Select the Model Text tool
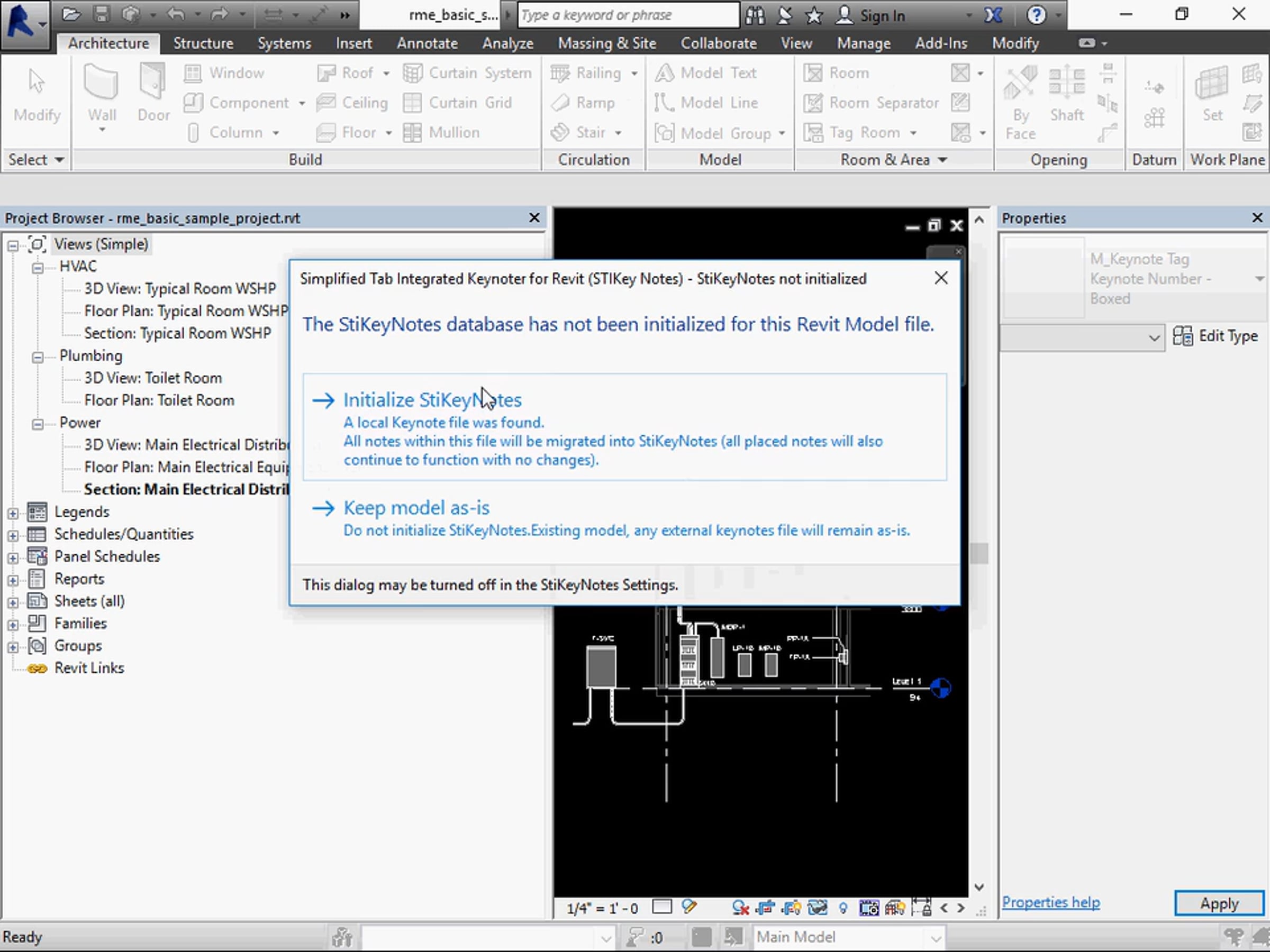The height and width of the screenshot is (952, 1270). (x=705, y=73)
